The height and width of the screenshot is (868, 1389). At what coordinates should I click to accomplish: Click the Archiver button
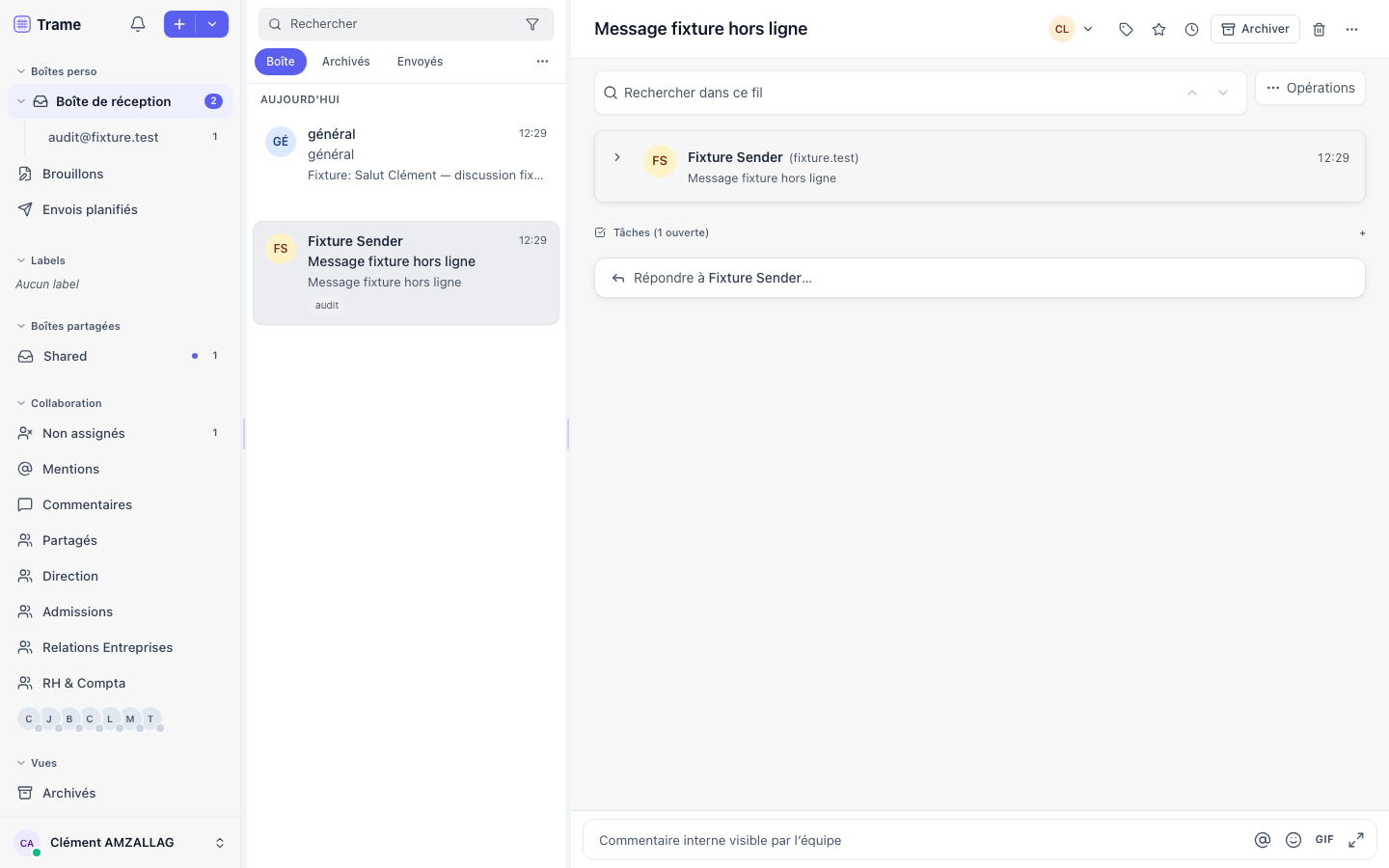coord(1255,29)
